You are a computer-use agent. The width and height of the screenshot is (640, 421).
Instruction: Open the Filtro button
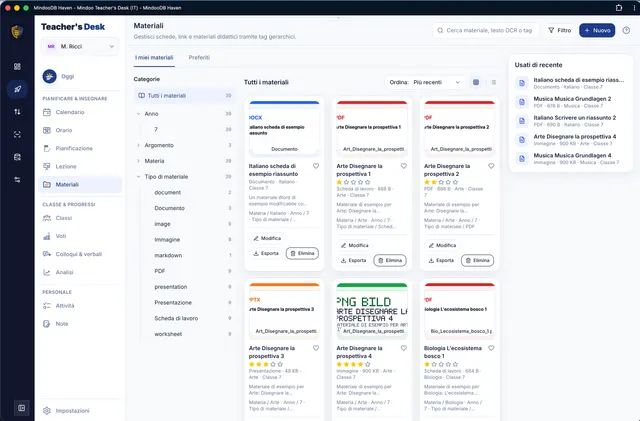560,30
